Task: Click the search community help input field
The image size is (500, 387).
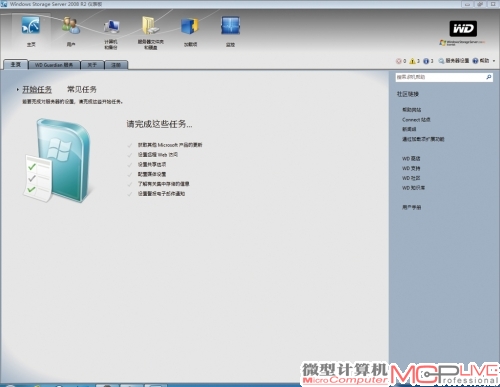Action: pyautogui.click(x=440, y=77)
